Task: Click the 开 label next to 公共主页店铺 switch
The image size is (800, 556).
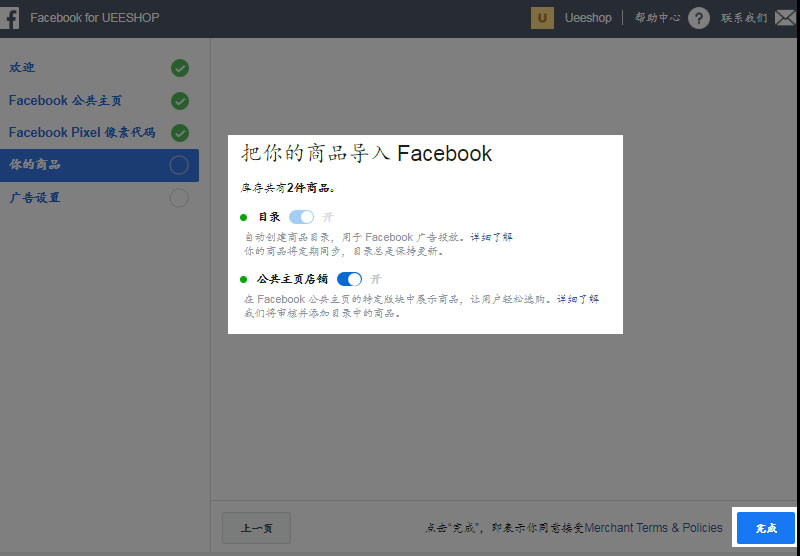Action: point(376,279)
